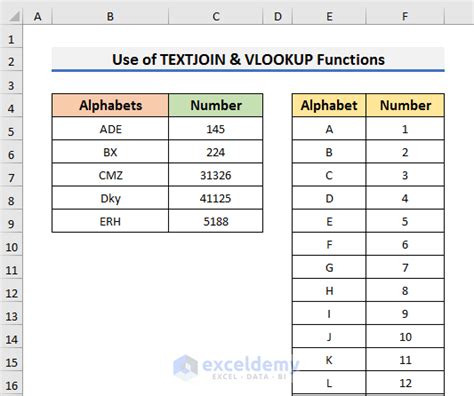This screenshot has height=396, width=474.
Task: Click the lookup letter 'A' cell
Action: (x=329, y=129)
